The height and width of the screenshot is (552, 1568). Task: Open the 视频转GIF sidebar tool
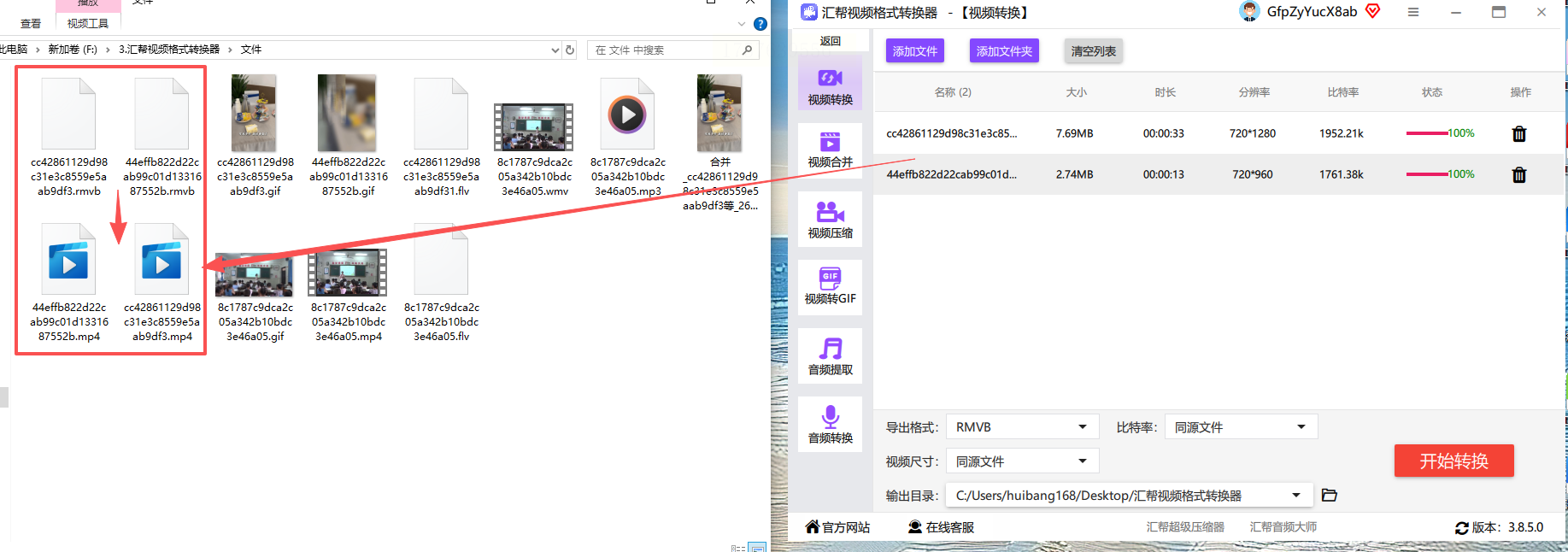click(830, 286)
